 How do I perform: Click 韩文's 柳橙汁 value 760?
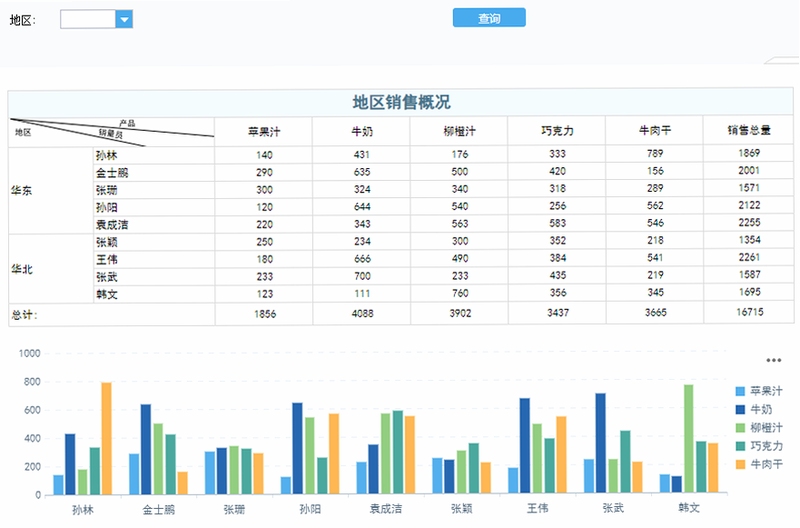tap(460, 293)
